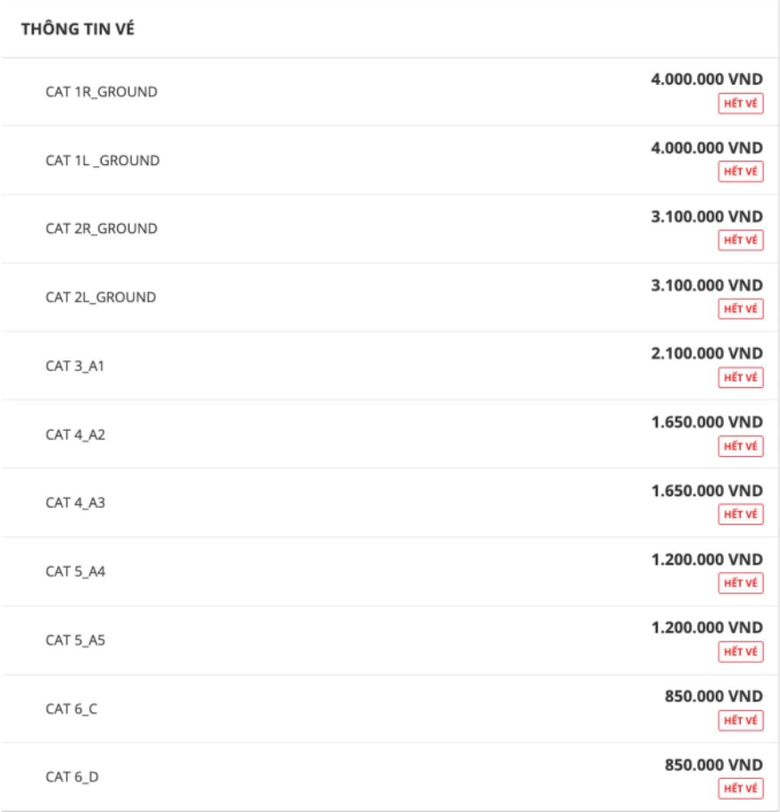Select the CAT 4_A2 ticket name
This screenshot has width=780, height=812.
[75, 434]
